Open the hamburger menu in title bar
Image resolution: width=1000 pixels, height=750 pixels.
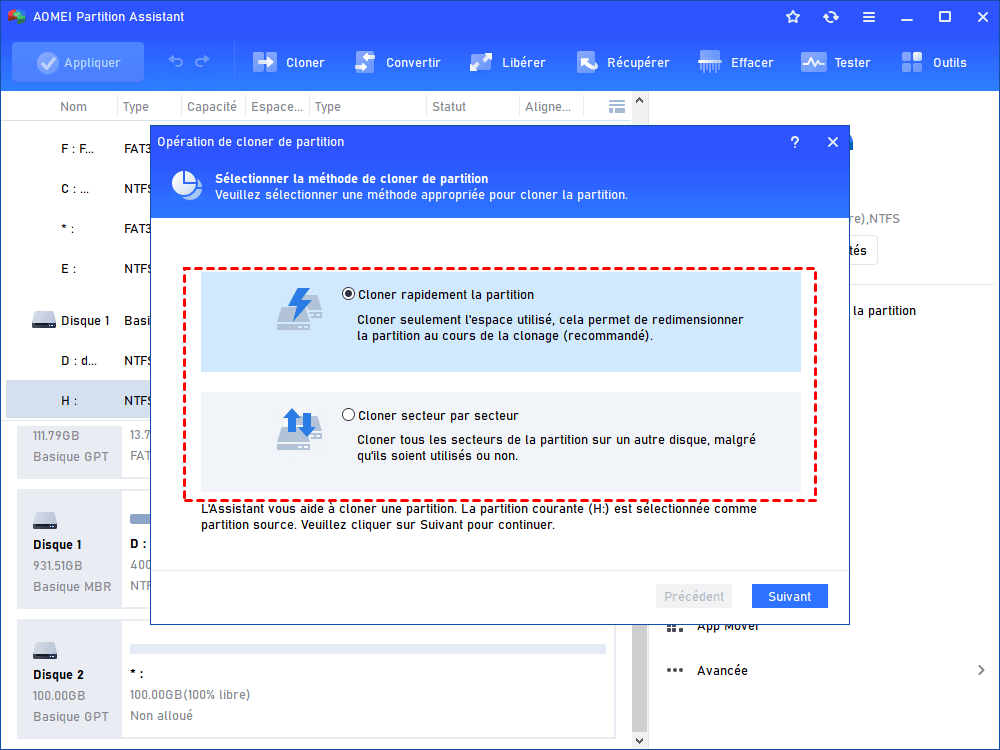pos(869,17)
